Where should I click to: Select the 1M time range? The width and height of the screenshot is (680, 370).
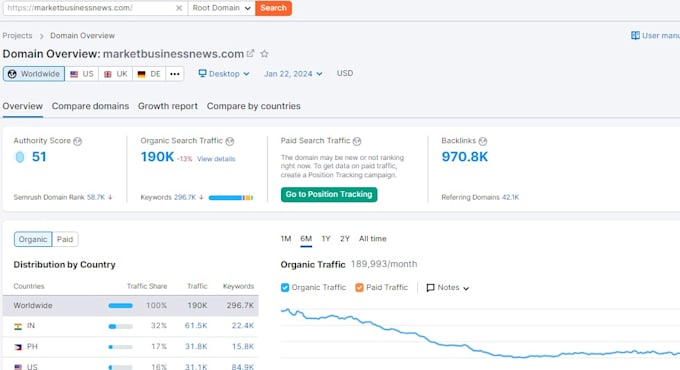click(x=286, y=239)
